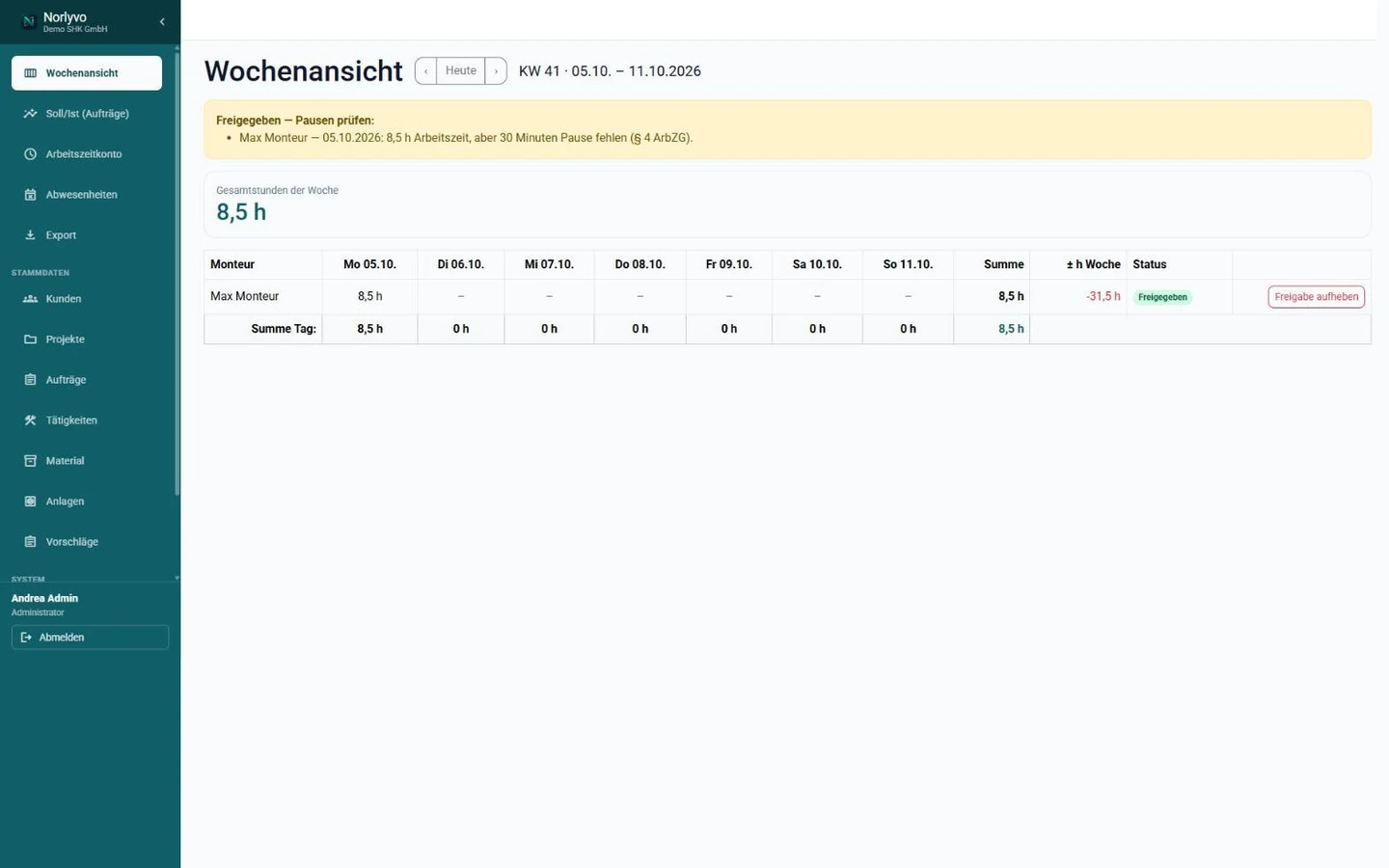Click the Anlagen icon
1389x868 pixels.
pyautogui.click(x=30, y=502)
